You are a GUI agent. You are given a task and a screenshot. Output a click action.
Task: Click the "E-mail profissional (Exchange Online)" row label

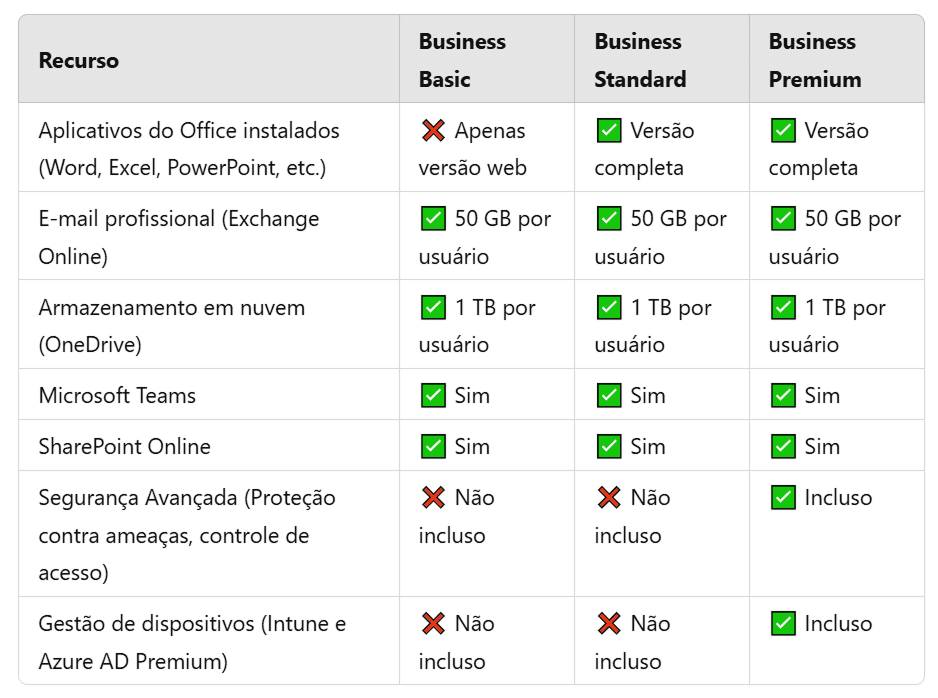coord(178,237)
